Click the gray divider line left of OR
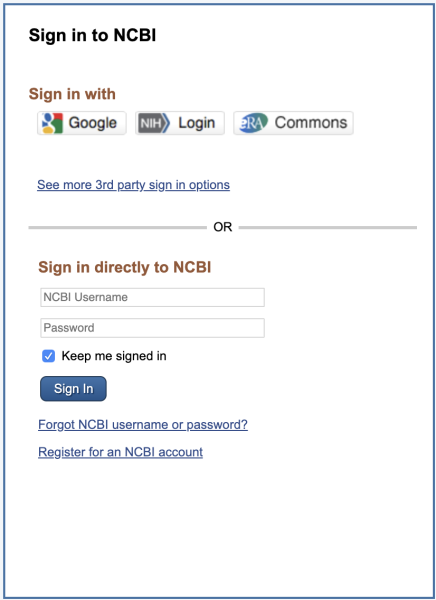 118,227
